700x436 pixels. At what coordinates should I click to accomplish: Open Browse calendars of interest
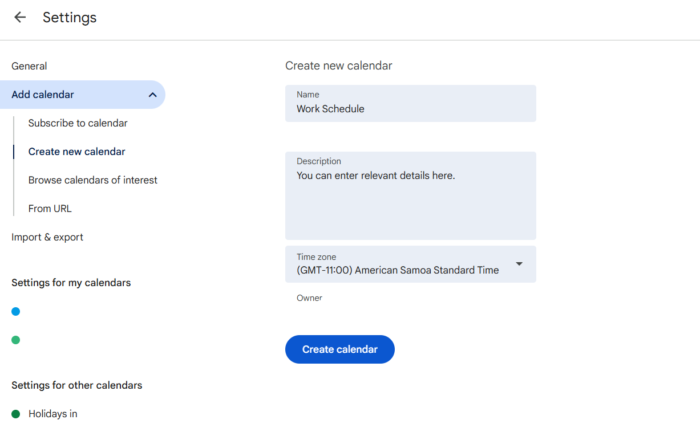pos(92,180)
